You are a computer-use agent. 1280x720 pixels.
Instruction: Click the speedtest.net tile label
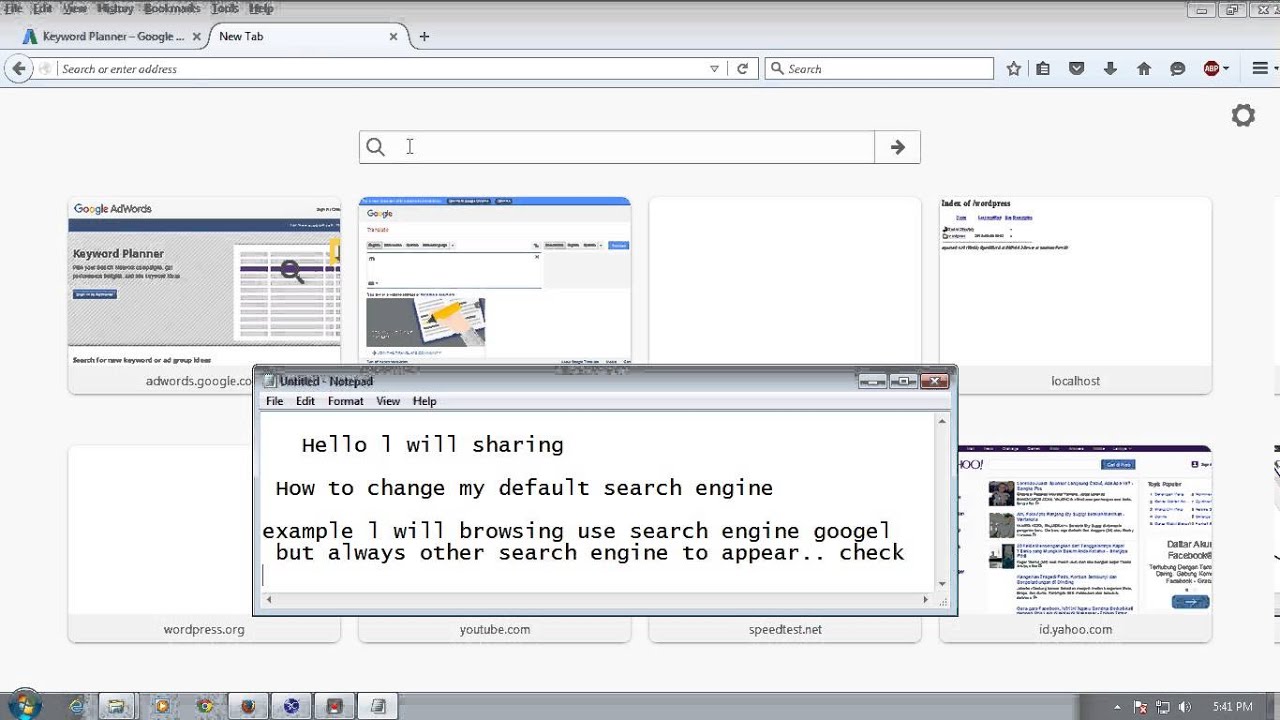[x=785, y=629]
